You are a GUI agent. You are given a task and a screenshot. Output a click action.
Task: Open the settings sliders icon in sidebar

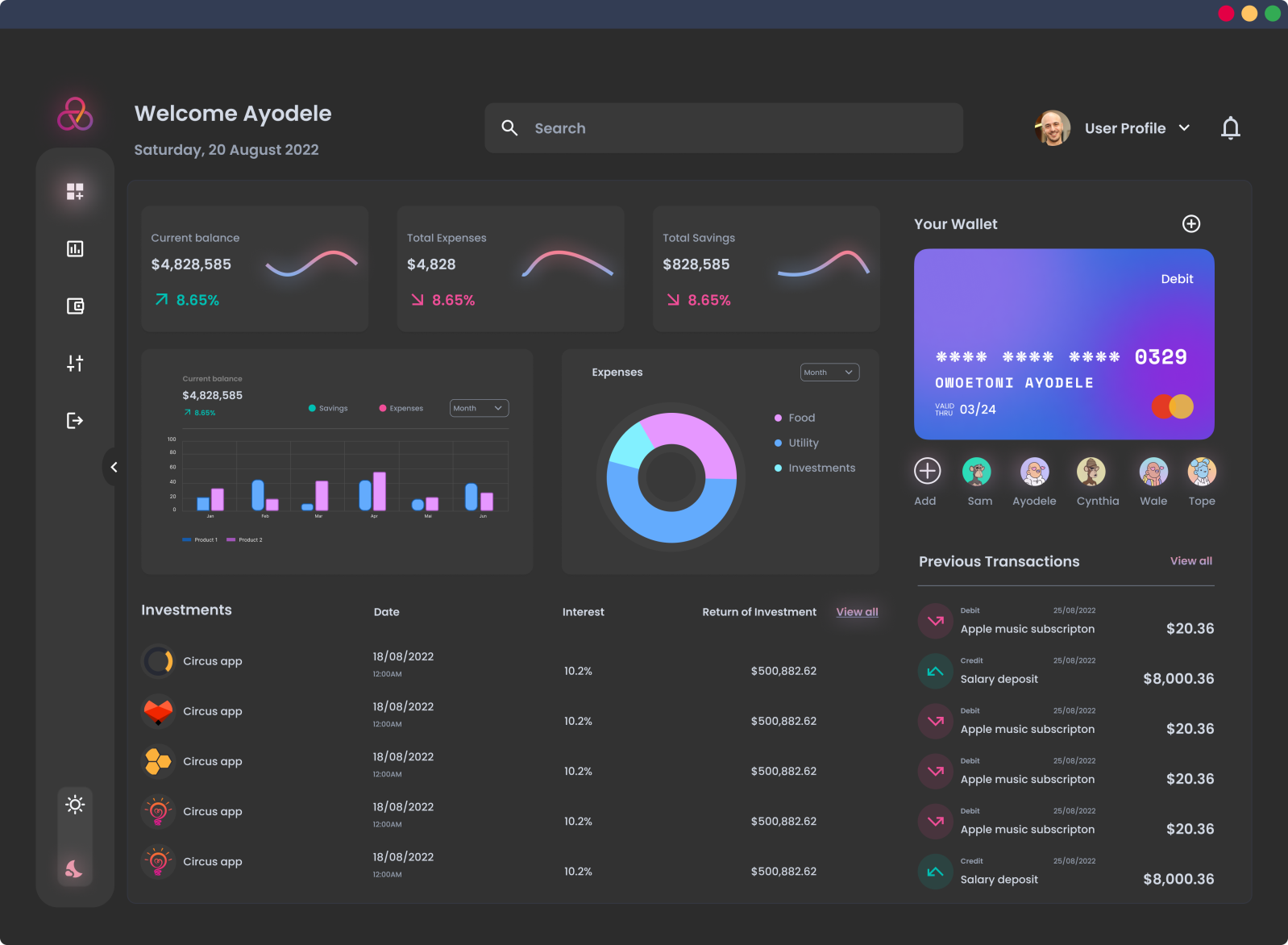click(75, 363)
